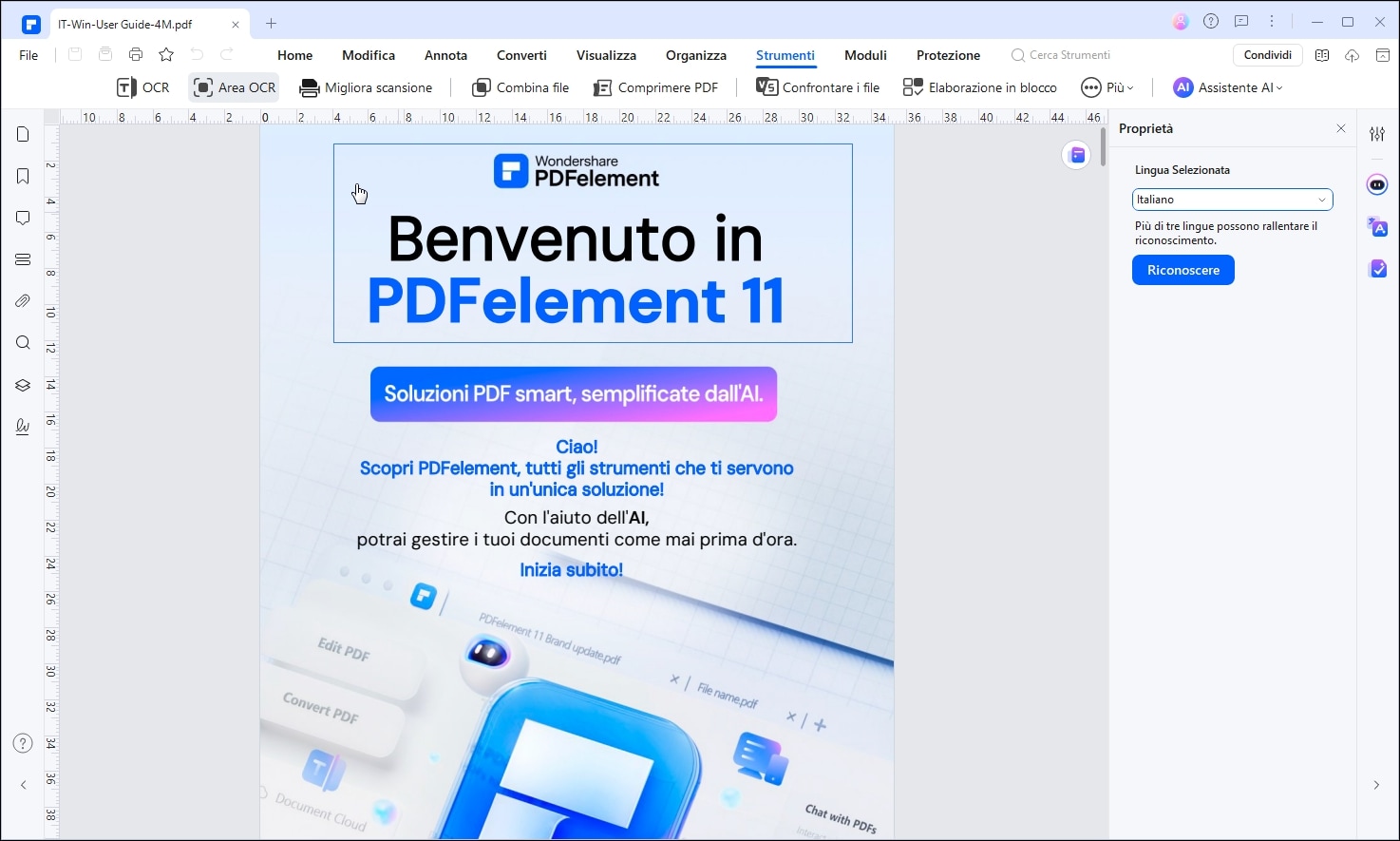Add a new tab with plus button
Screen dimensions: 1400x841
271,23
